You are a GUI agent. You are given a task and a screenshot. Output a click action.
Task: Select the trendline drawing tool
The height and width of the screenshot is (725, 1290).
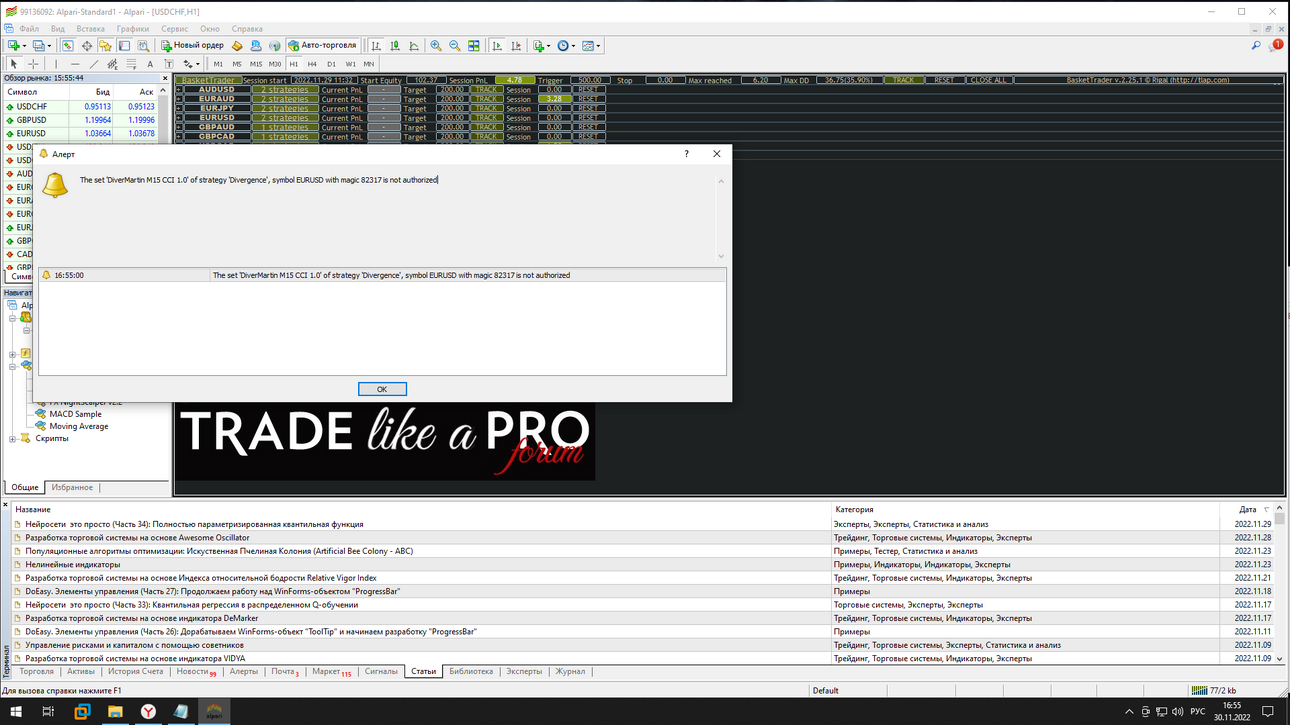(94, 64)
